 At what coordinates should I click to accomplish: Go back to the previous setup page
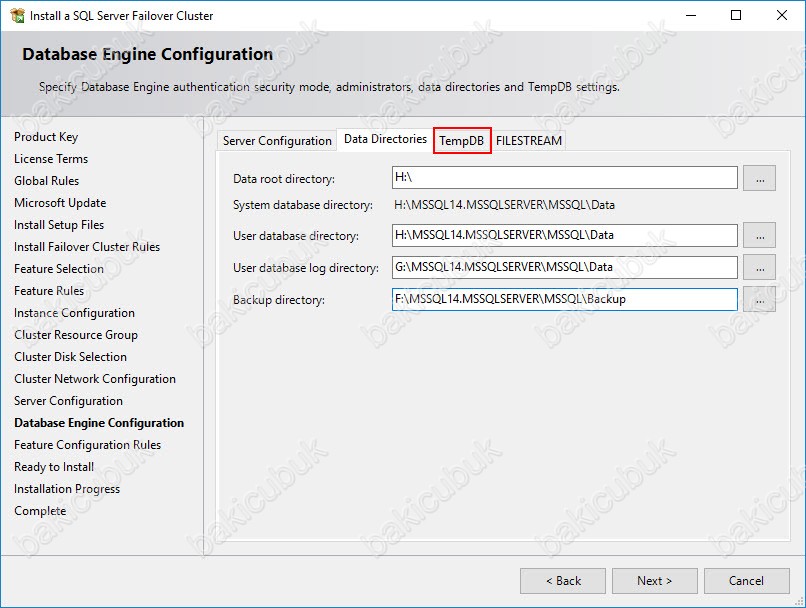tap(563, 581)
